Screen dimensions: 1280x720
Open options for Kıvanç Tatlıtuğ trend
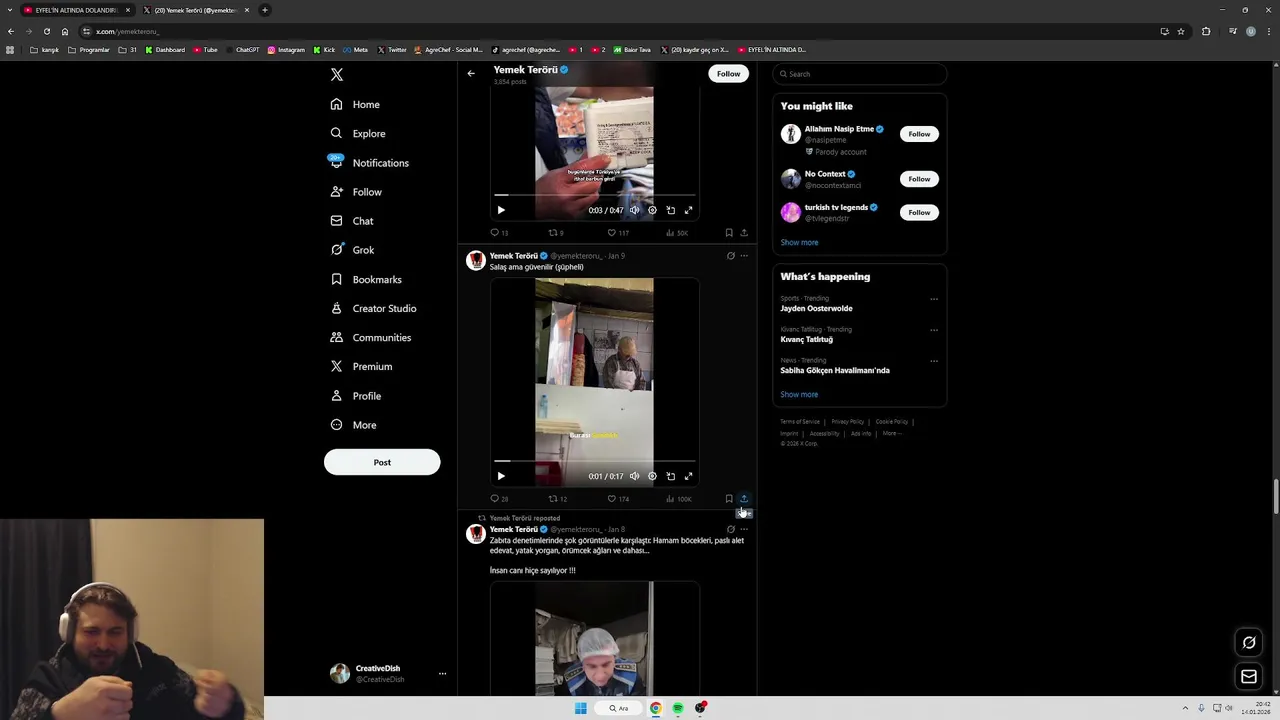934,330
